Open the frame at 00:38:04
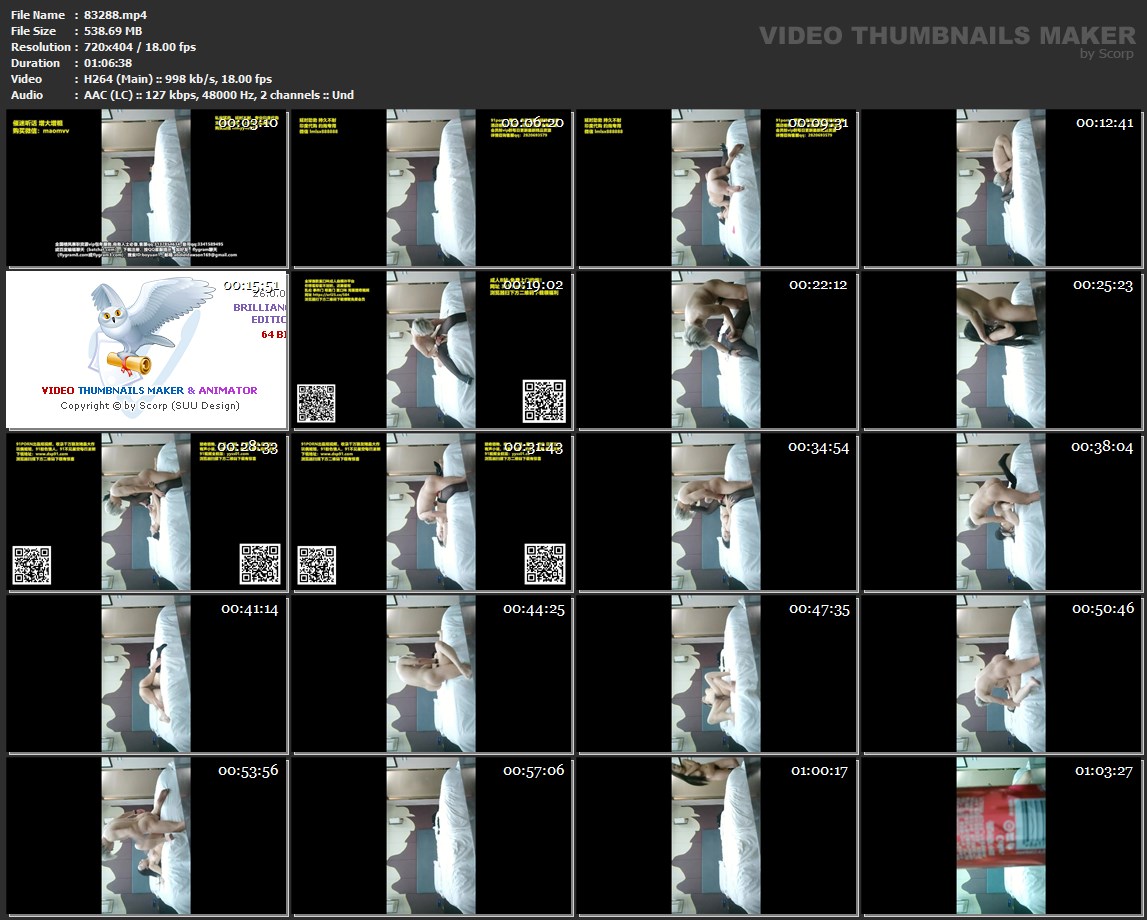 [x=1002, y=512]
